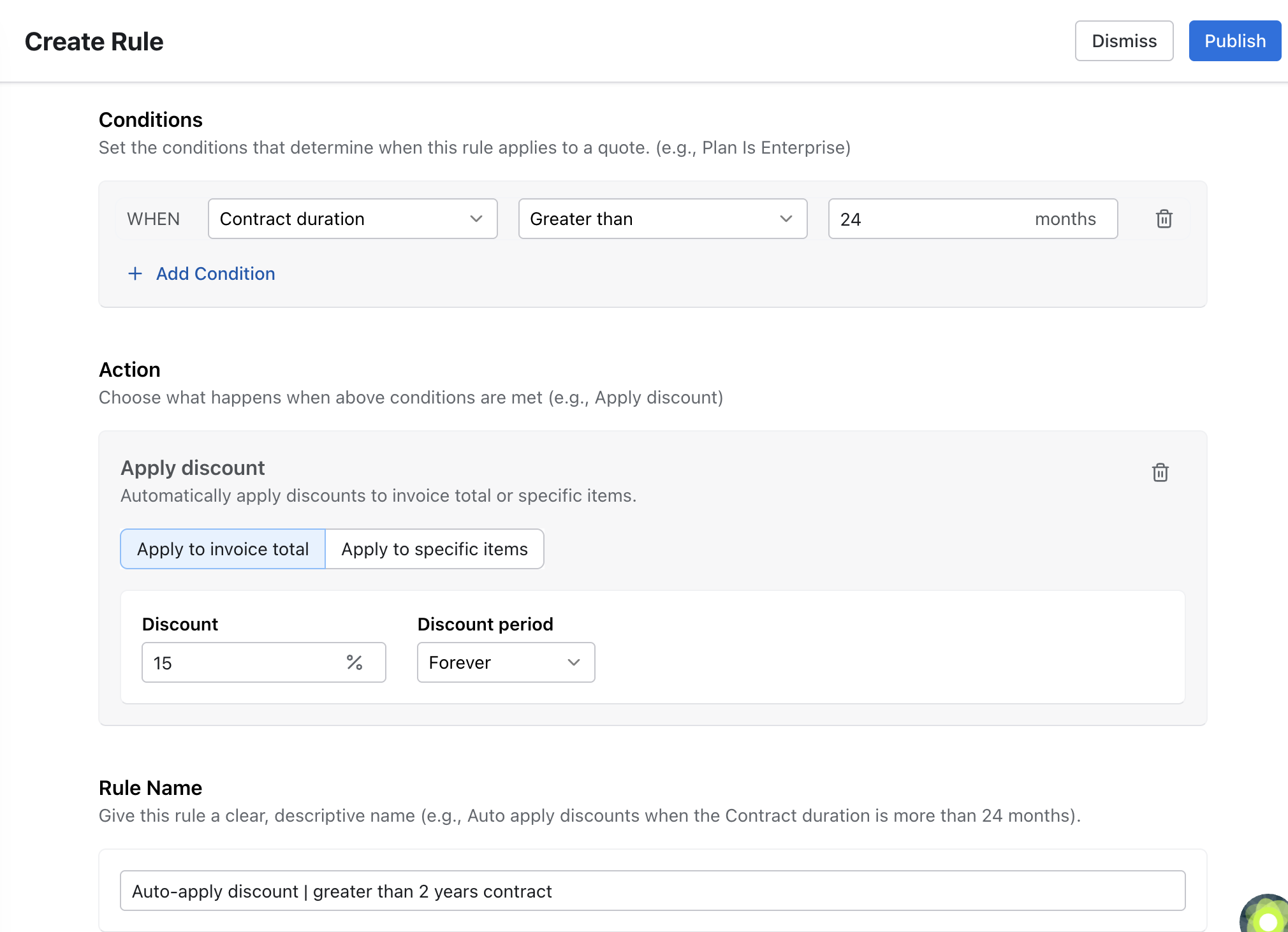Delete the Contract duration condition row
Viewport: 1288px width, 932px height.
click(x=1164, y=219)
